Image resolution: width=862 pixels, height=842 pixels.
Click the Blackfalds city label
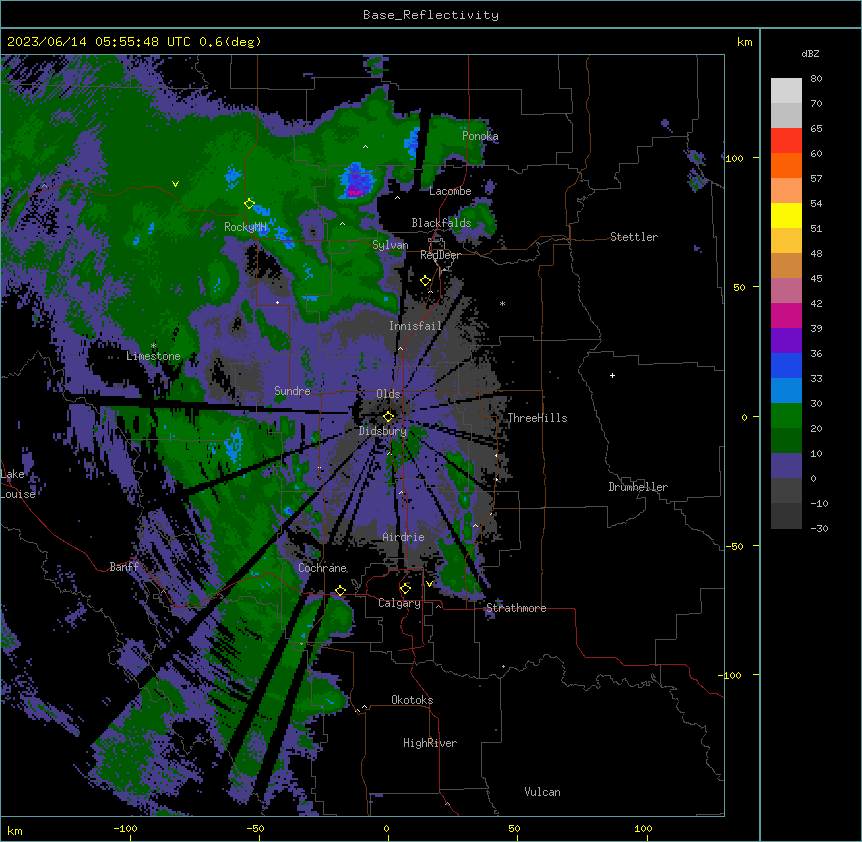(x=441, y=223)
